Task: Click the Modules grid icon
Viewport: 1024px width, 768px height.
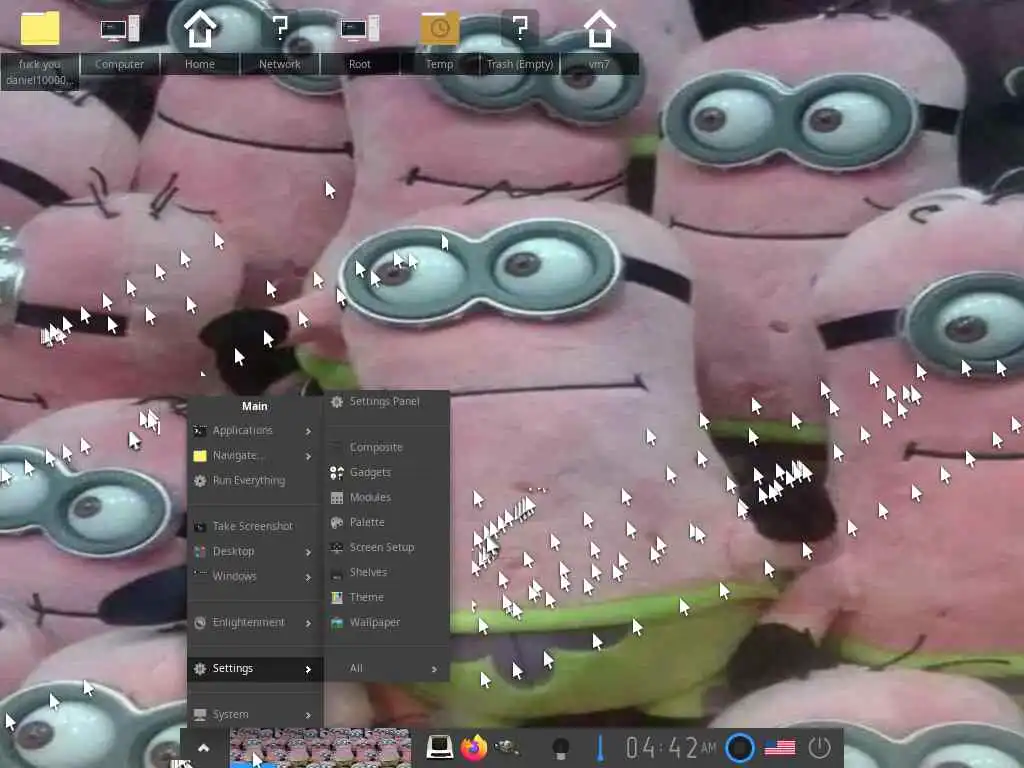Action: pos(337,498)
